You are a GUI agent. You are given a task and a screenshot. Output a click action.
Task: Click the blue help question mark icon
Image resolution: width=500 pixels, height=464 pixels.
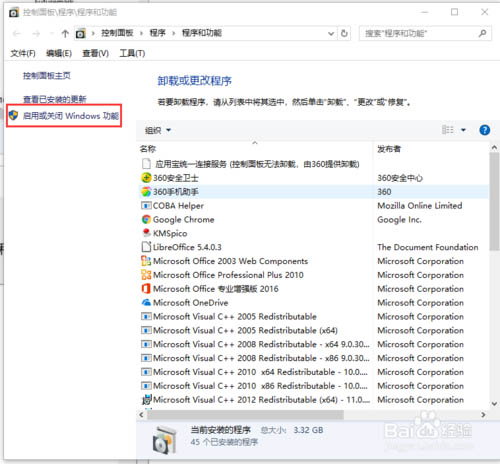[484, 130]
